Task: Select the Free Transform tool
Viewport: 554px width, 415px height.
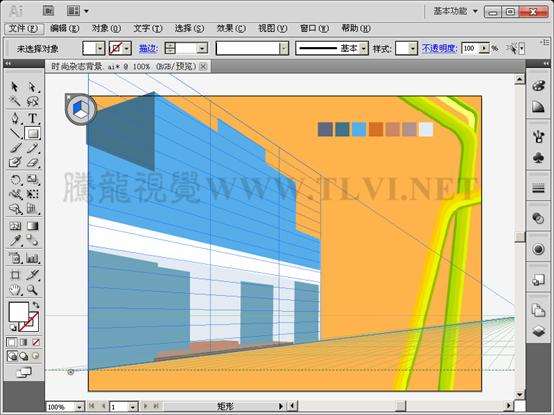Action: point(32,194)
